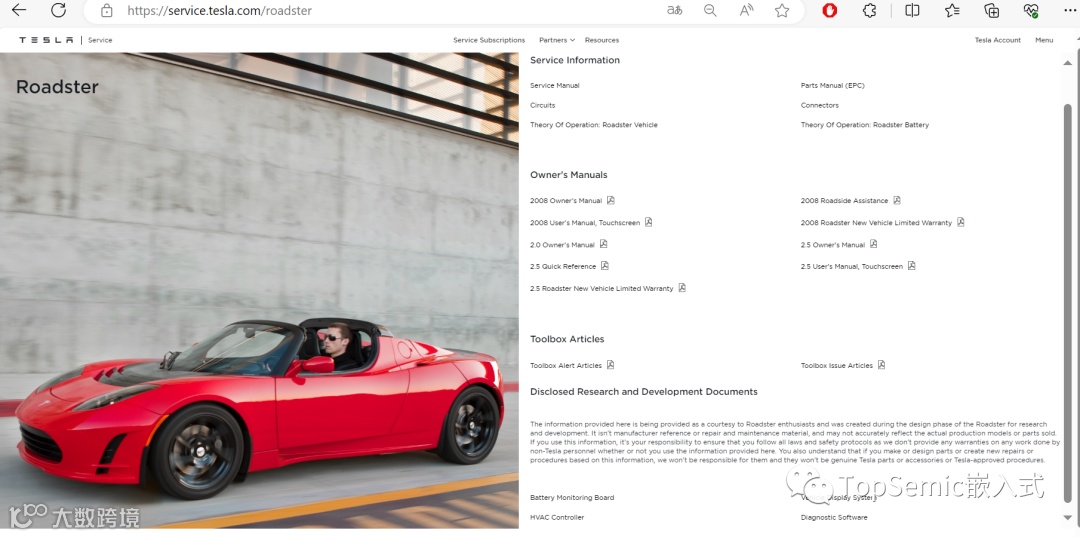
Task: Click the page scrollbar down arrow
Action: click(x=1068, y=518)
